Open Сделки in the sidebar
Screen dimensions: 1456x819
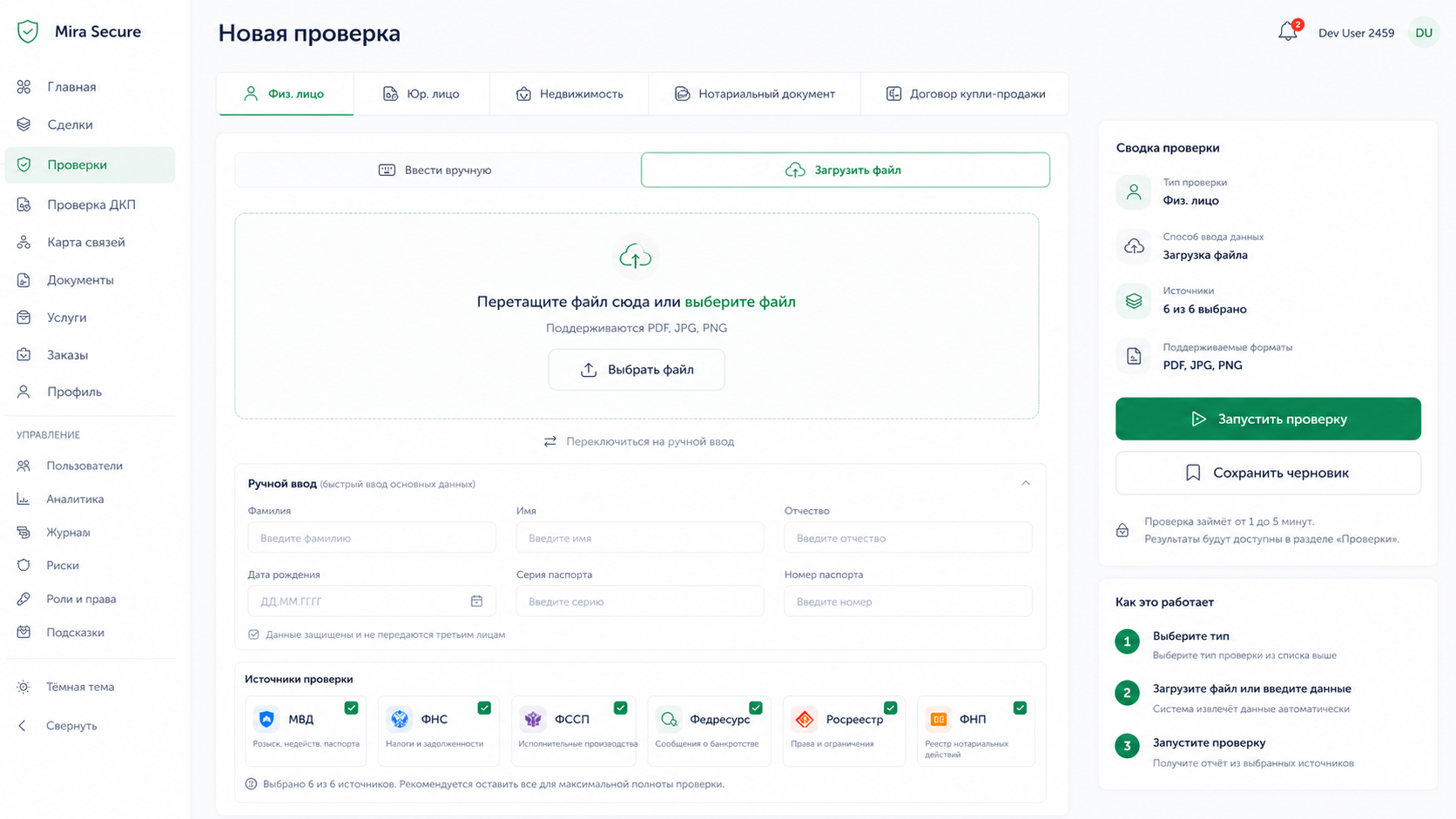click(x=90, y=124)
